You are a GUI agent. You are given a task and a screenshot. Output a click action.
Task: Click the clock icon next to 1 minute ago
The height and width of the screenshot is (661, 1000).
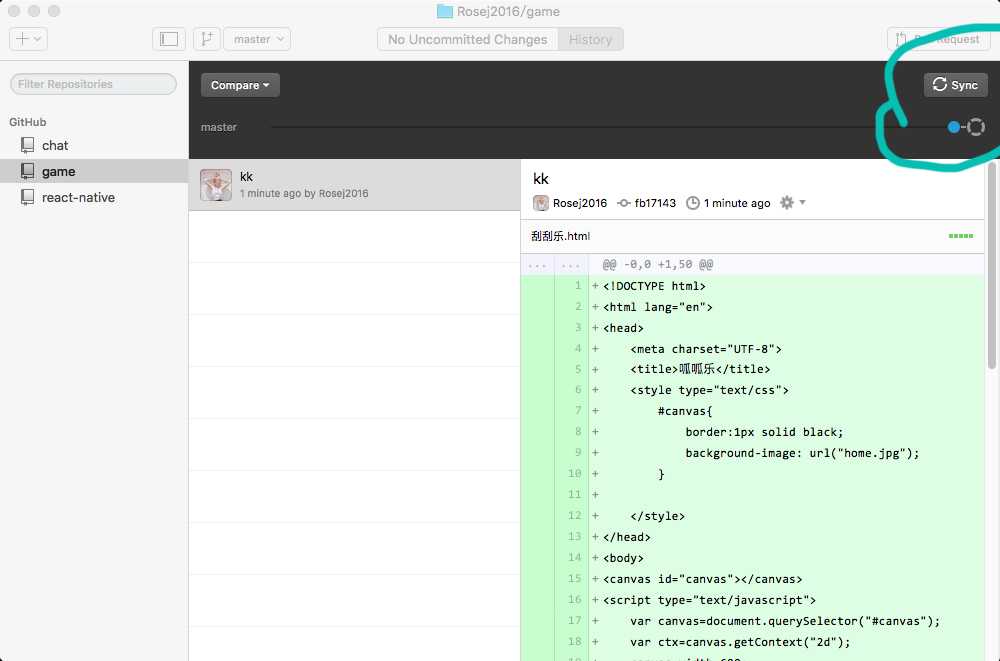point(693,203)
